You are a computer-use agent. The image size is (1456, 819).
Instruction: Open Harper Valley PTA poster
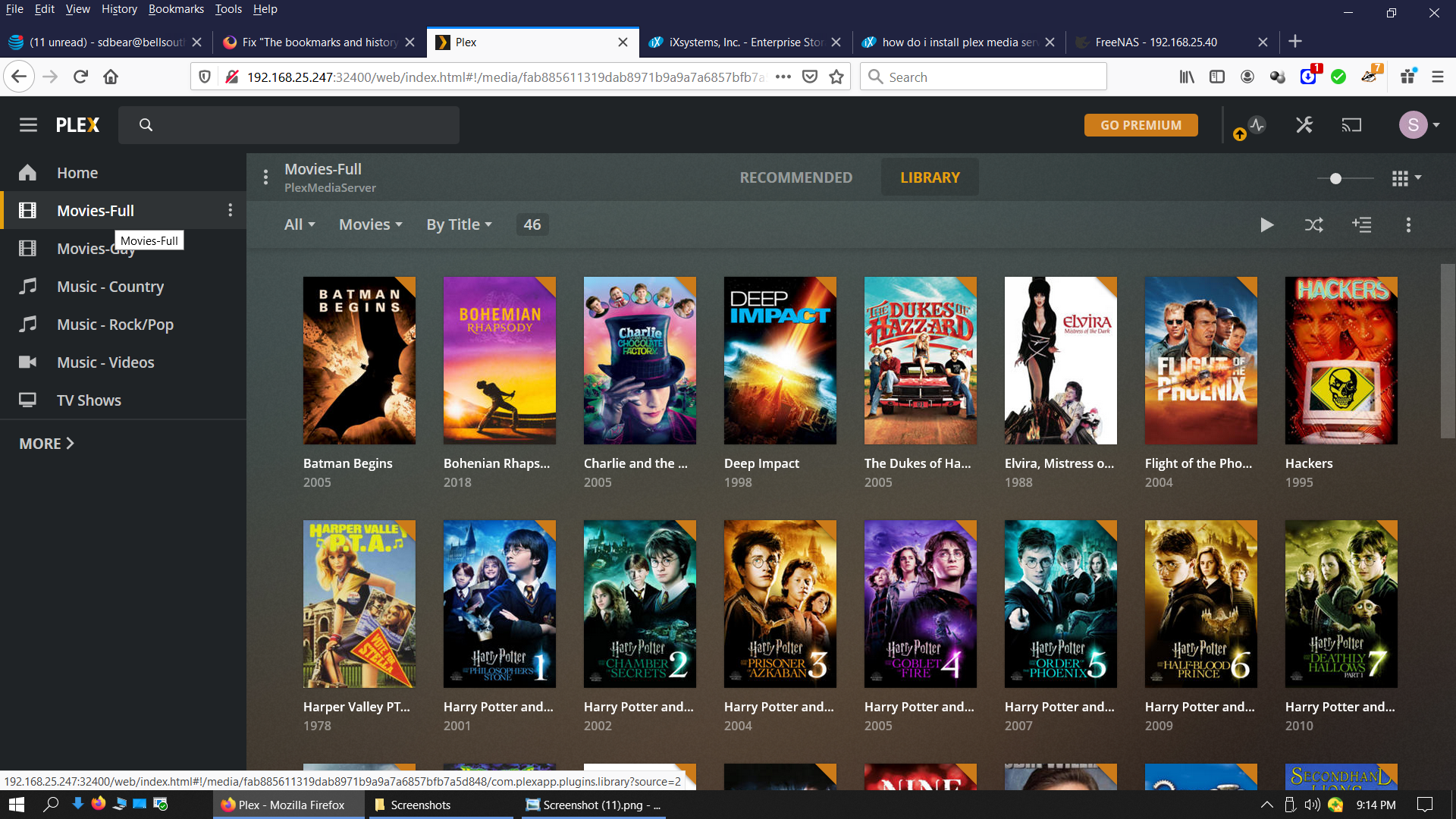point(359,604)
